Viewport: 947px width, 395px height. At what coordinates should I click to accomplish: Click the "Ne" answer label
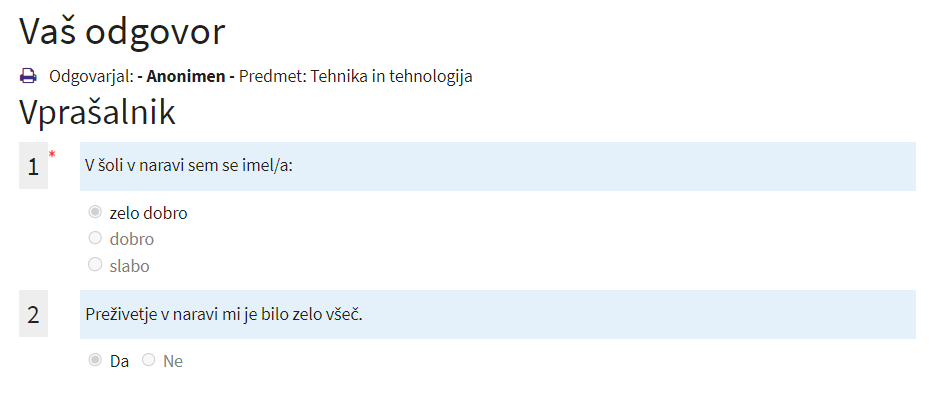[173, 362]
